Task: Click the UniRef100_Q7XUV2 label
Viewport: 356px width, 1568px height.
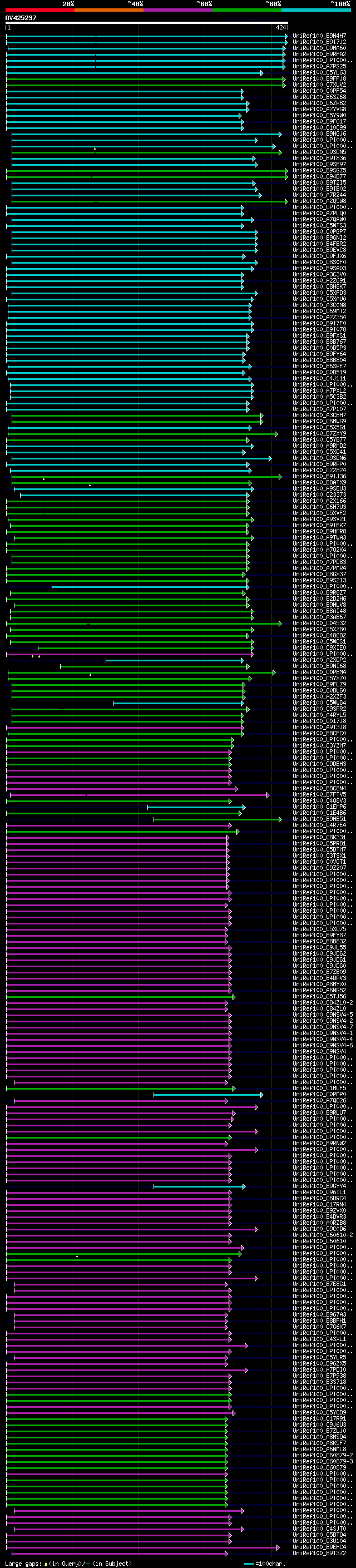Action: [319, 85]
